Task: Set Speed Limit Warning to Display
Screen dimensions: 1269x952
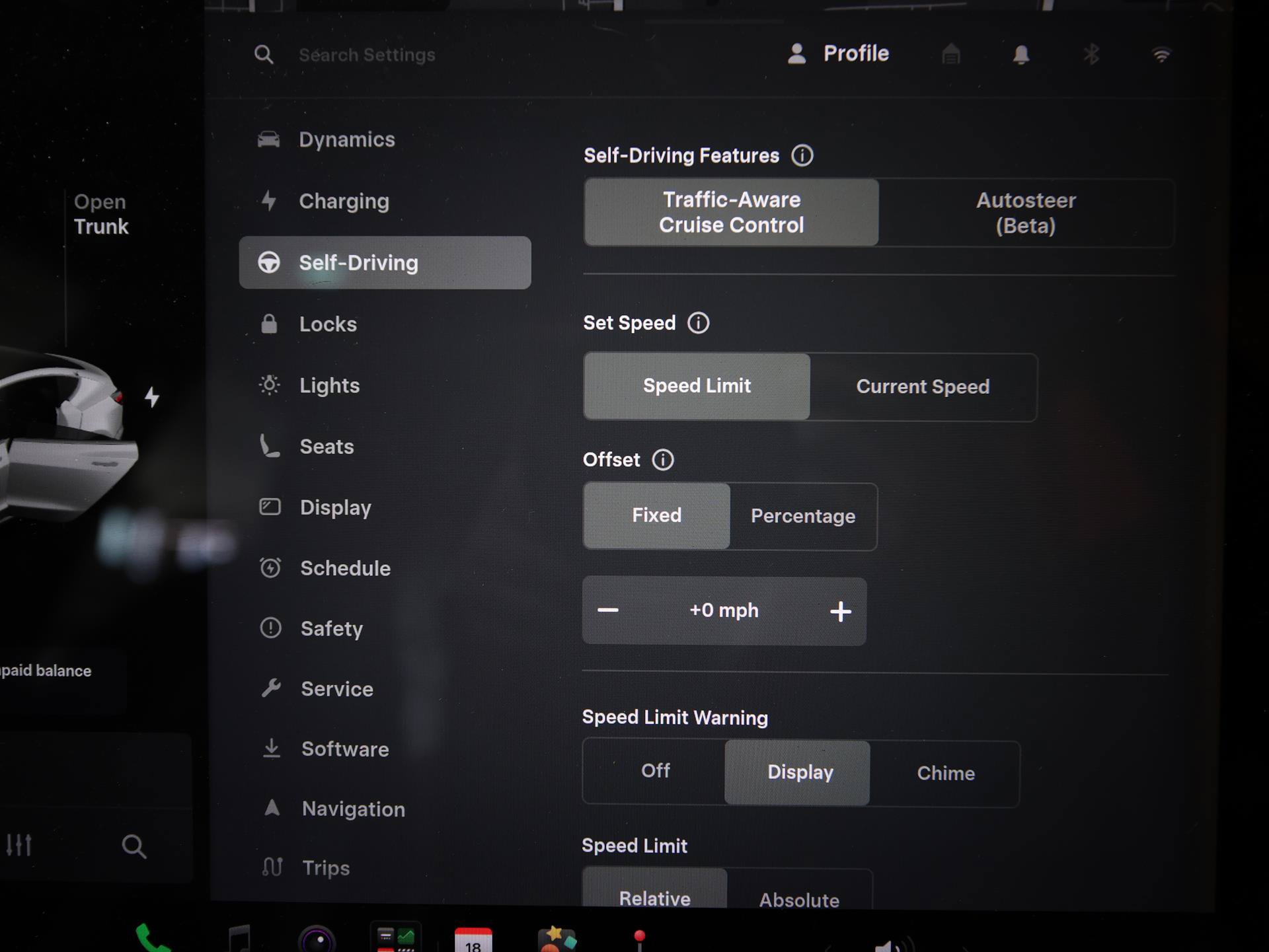Action: 798,772
